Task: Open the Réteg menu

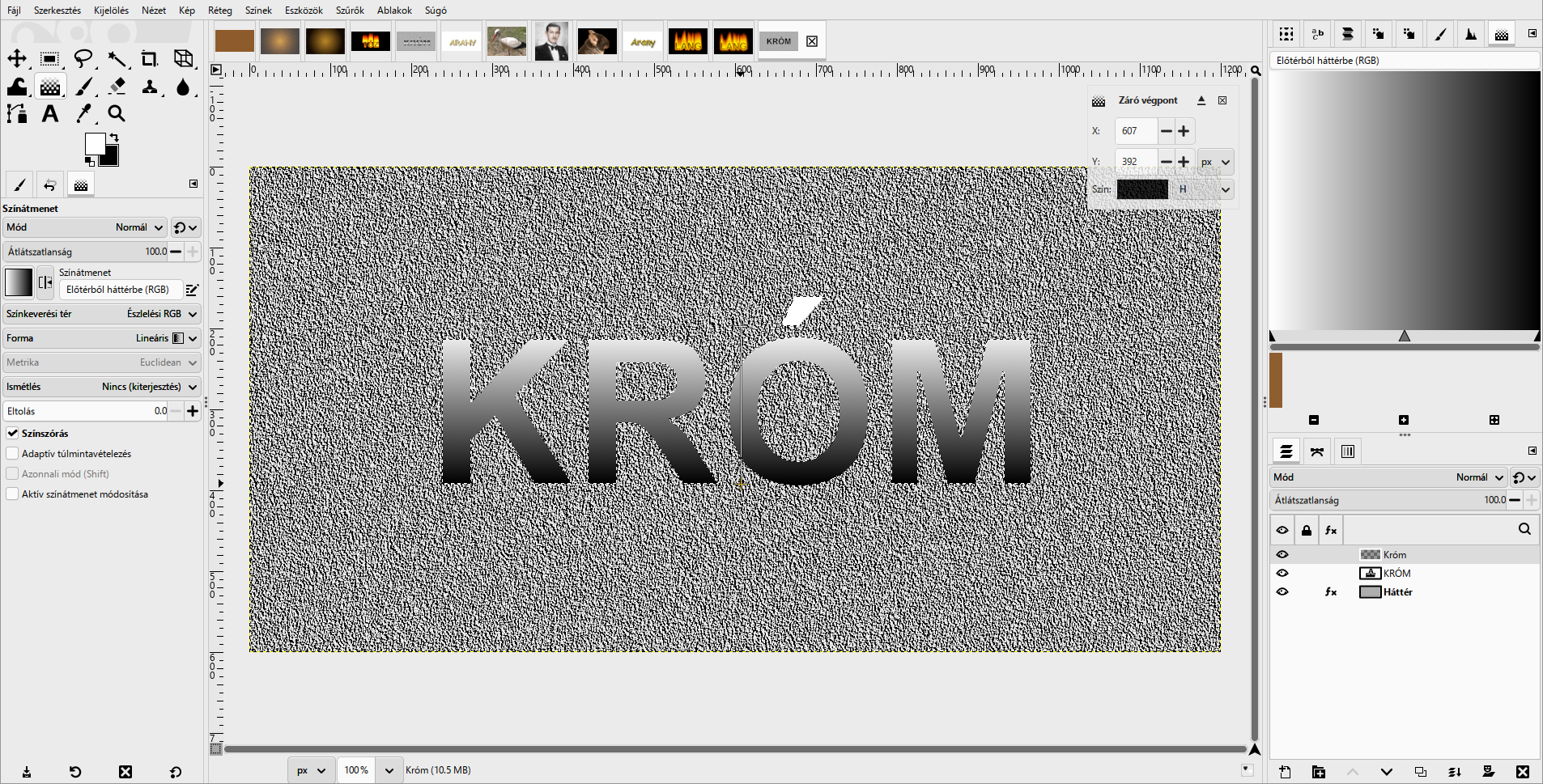Action: pos(219,11)
